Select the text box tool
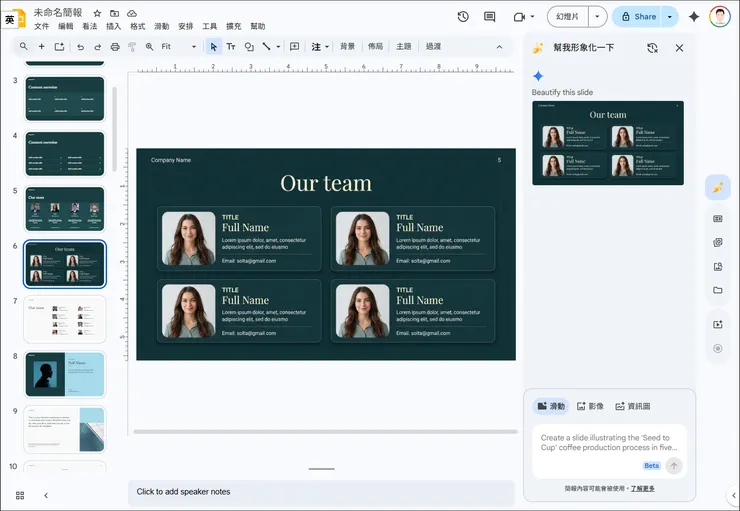Image resolution: width=740 pixels, height=511 pixels. click(231, 47)
